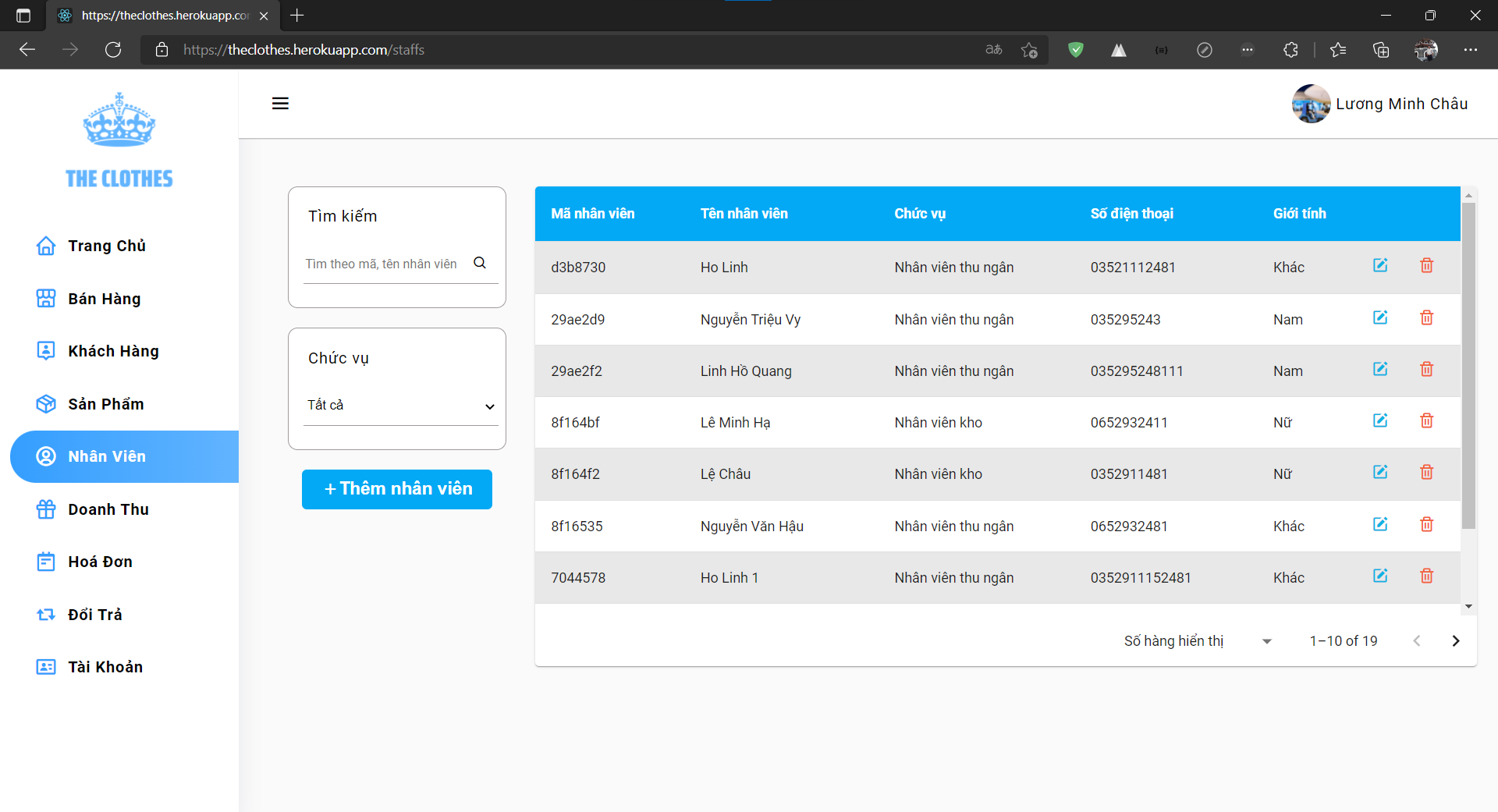Click the search magnifier icon
Viewport: 1498px width, 812px height.
(x=480, y=263)
